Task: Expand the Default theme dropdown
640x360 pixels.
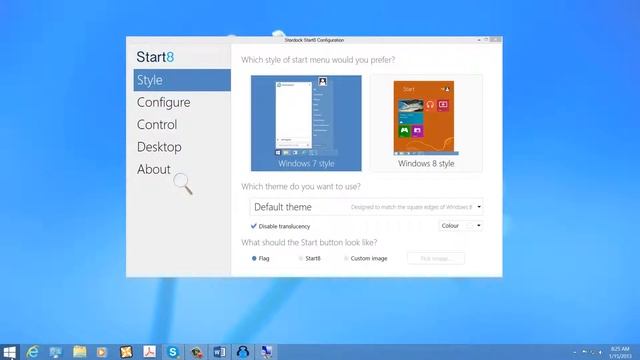Action: (x=367, y=207)
